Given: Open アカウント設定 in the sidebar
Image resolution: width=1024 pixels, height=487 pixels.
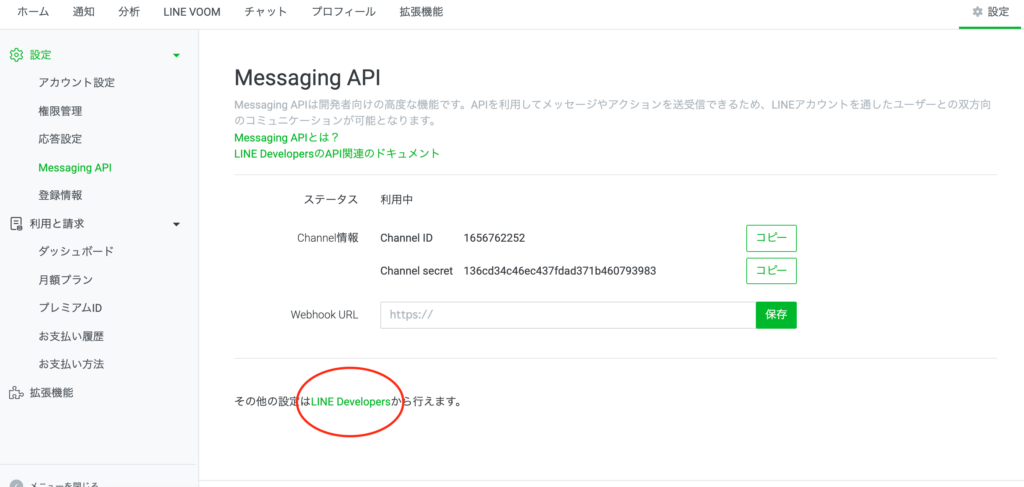Looking at the screenshot, I should (x=76, y=83).
